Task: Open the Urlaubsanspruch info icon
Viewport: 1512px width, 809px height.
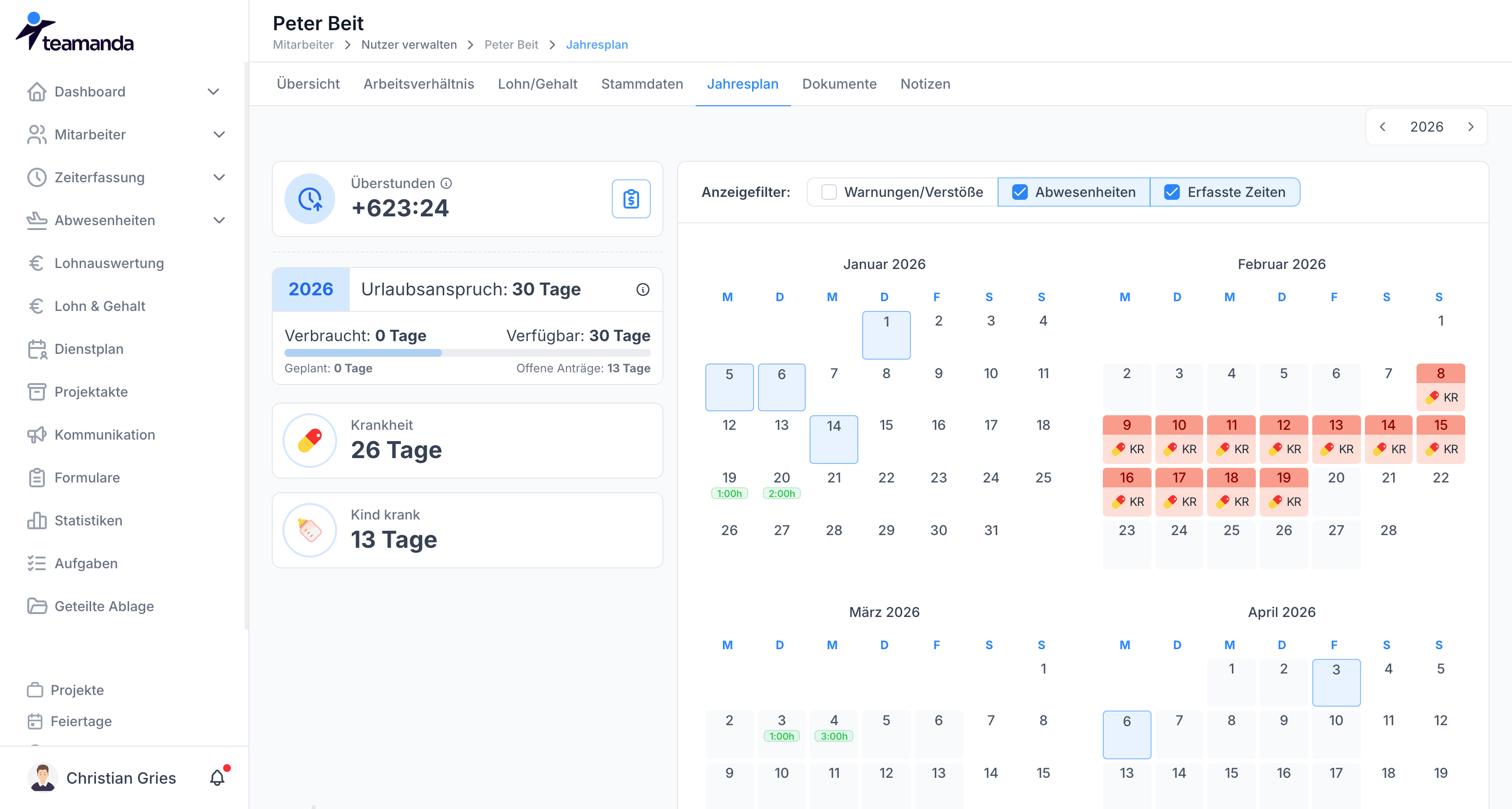Action: [x=643, y=289]
